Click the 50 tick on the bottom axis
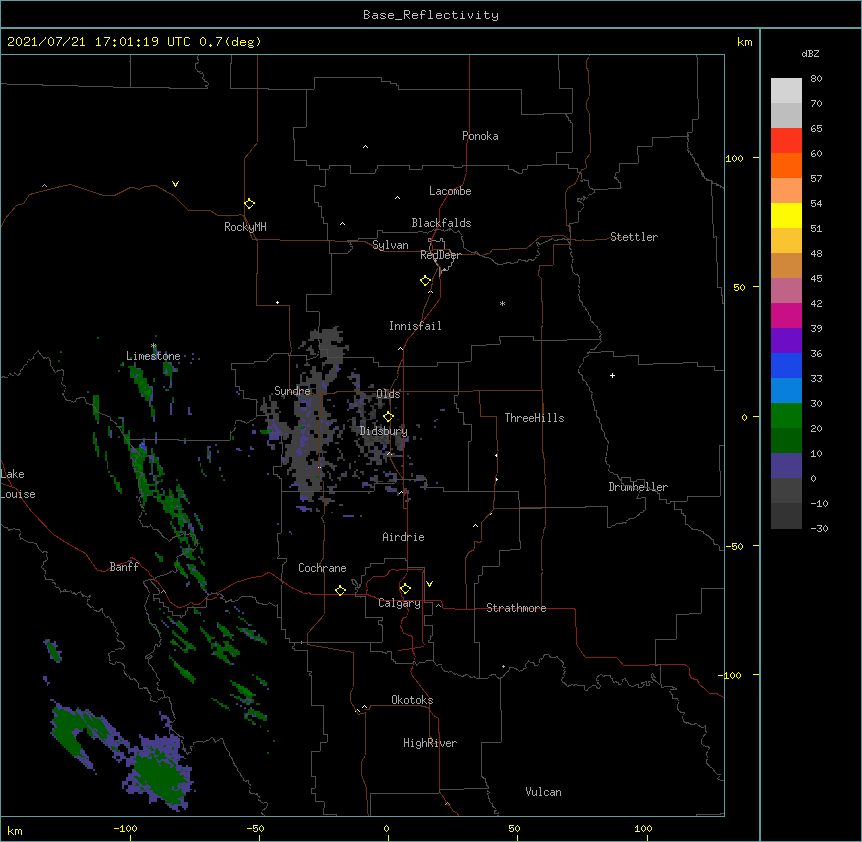 coord(514,828)
